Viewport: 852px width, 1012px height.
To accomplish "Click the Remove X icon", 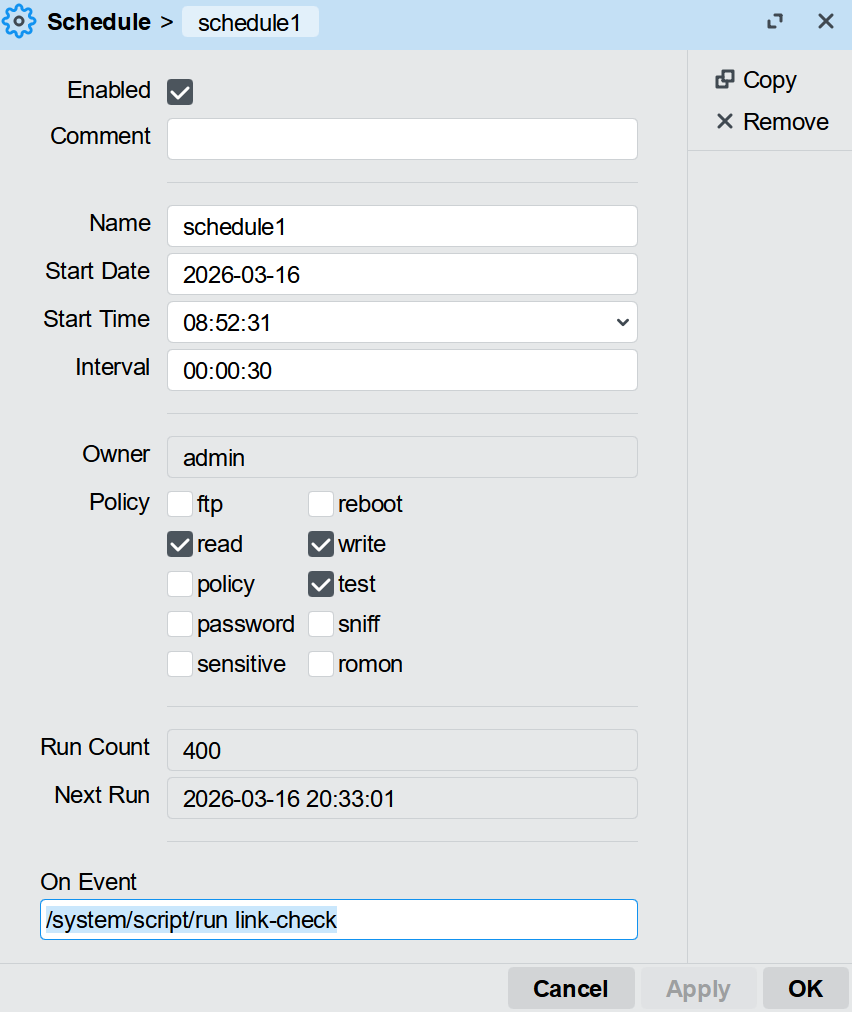I will click(725, 122).
